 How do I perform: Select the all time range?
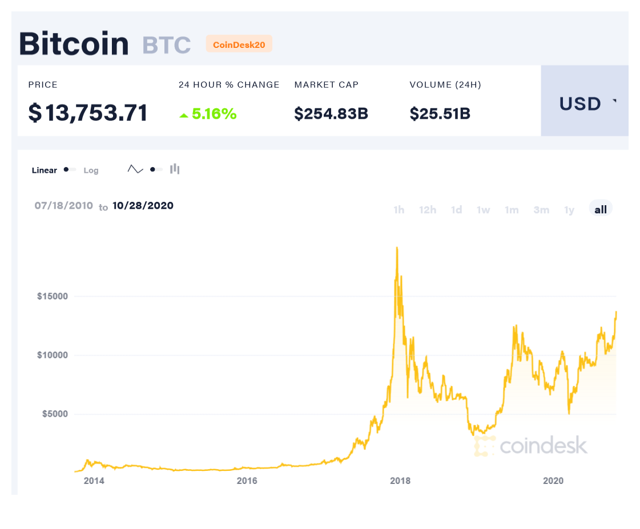[x=600, y=209]
